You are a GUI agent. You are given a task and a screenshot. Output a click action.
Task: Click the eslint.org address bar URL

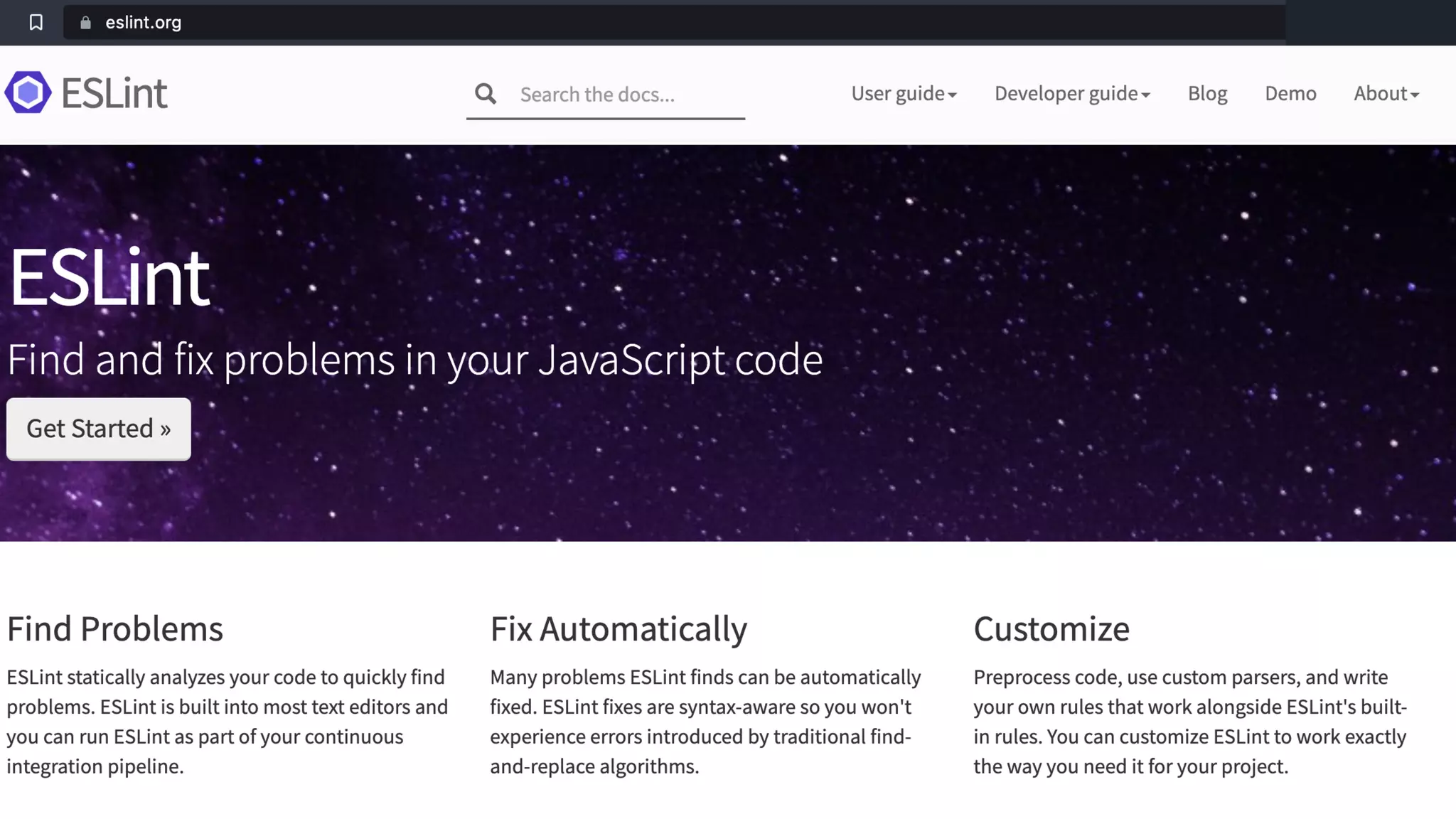pyautogui.click(x=144, y=23)
